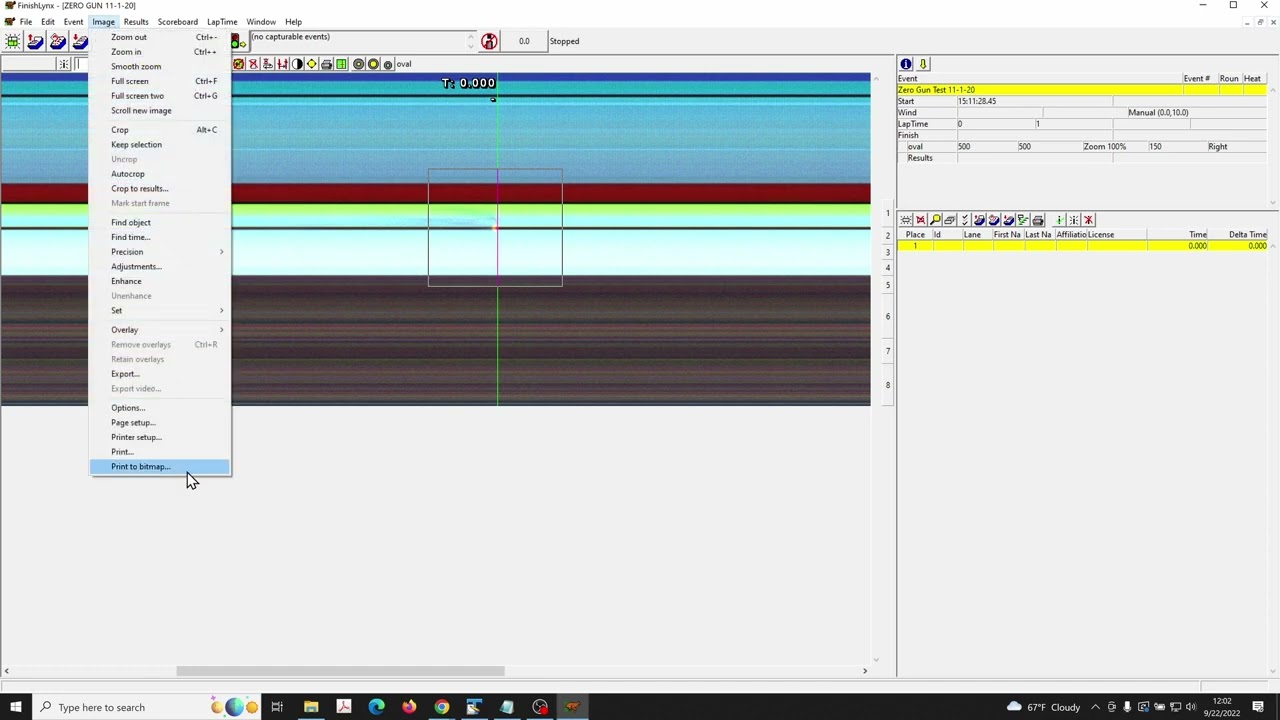1280x720 pixels.
Task: Click the manual start red-button icon
Action: [x=489, y=41]
